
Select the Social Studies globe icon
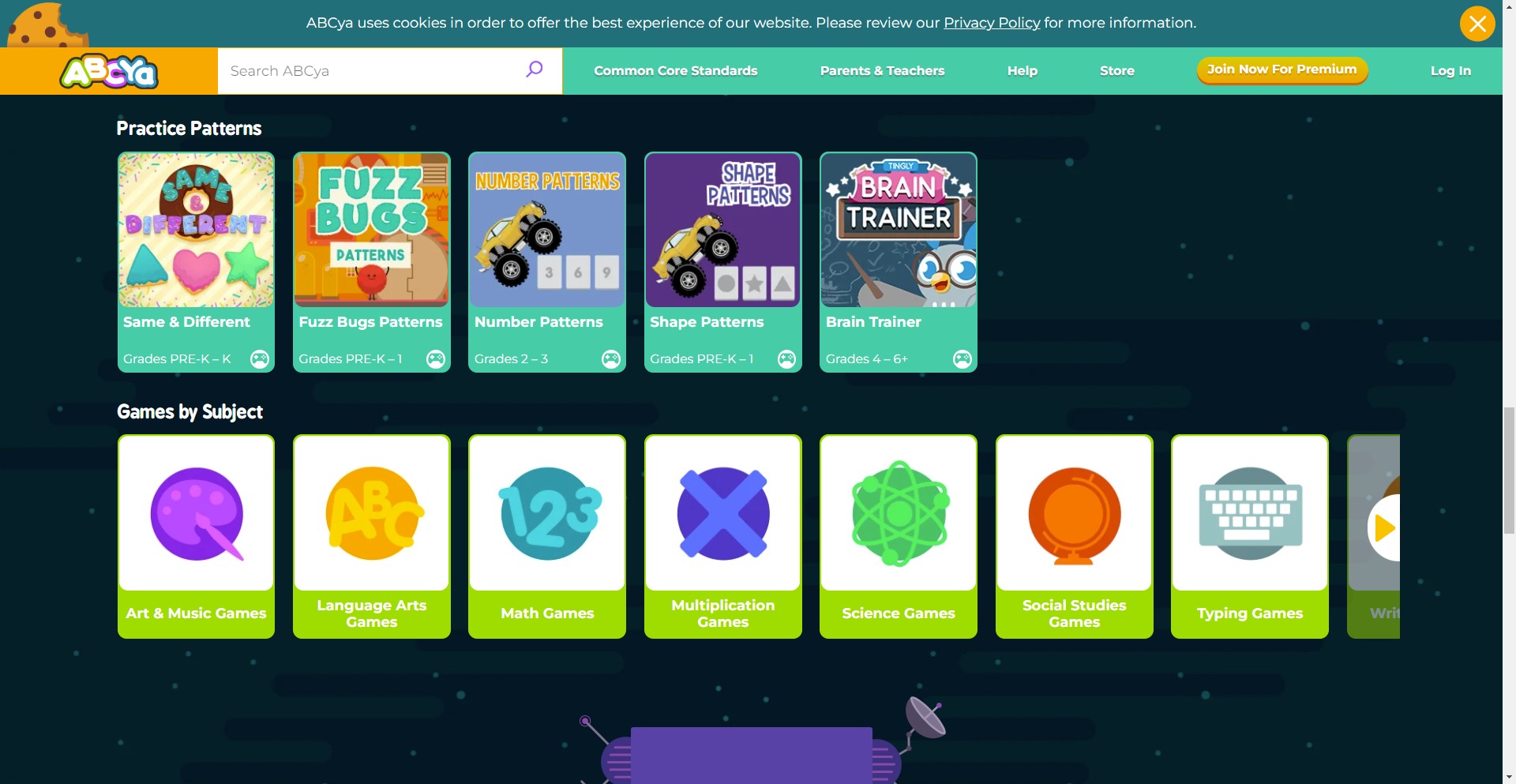click(1074, 514)
